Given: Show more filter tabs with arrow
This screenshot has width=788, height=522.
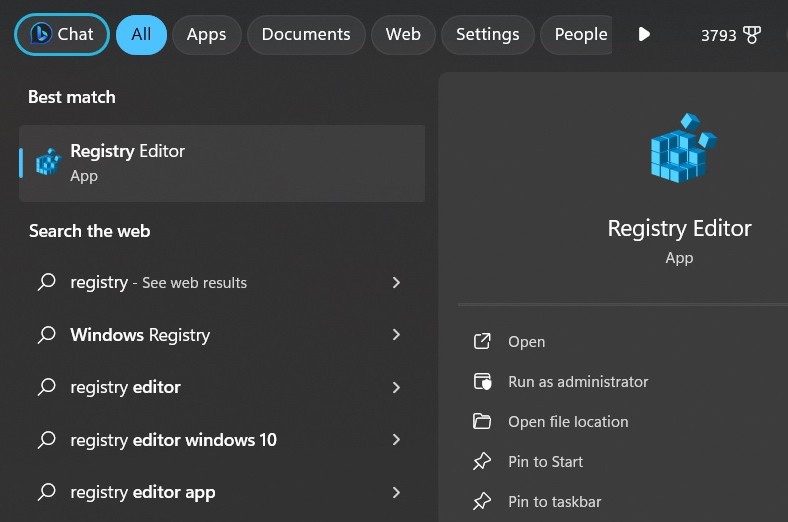Looking at the screenshot, I should click(x=644, y=34).
